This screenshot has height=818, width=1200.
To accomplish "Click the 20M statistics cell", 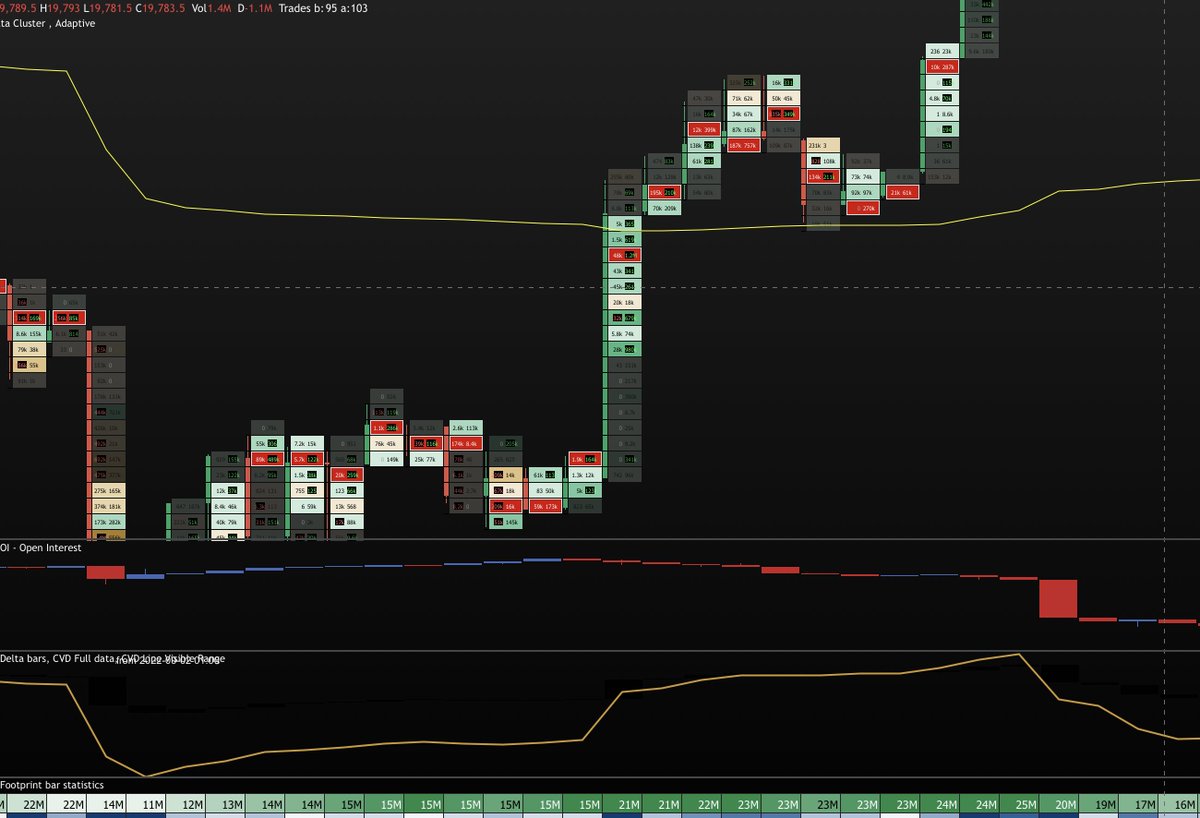I will (1060, 805).
